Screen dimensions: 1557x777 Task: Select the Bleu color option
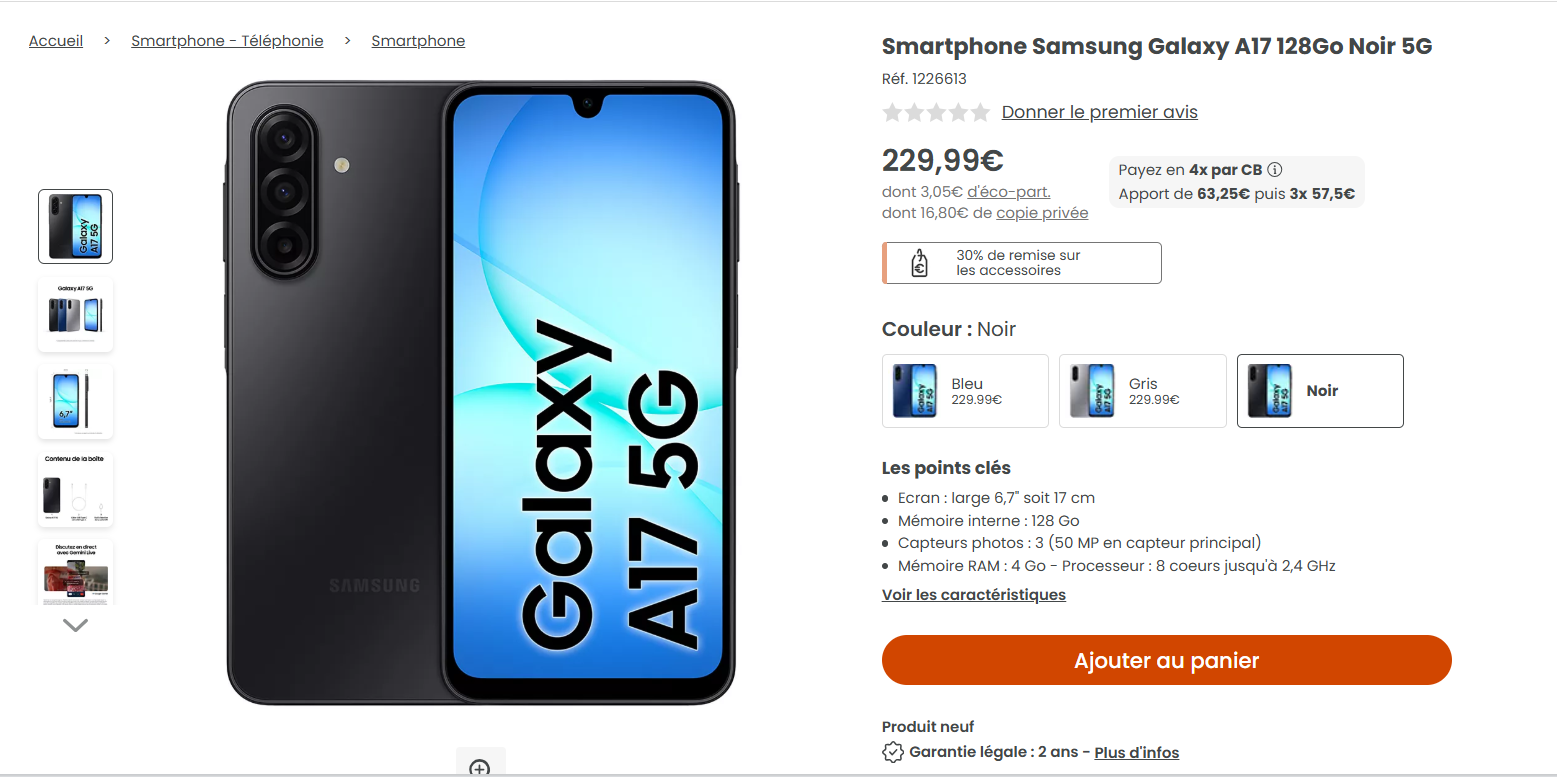pos(965,391)
